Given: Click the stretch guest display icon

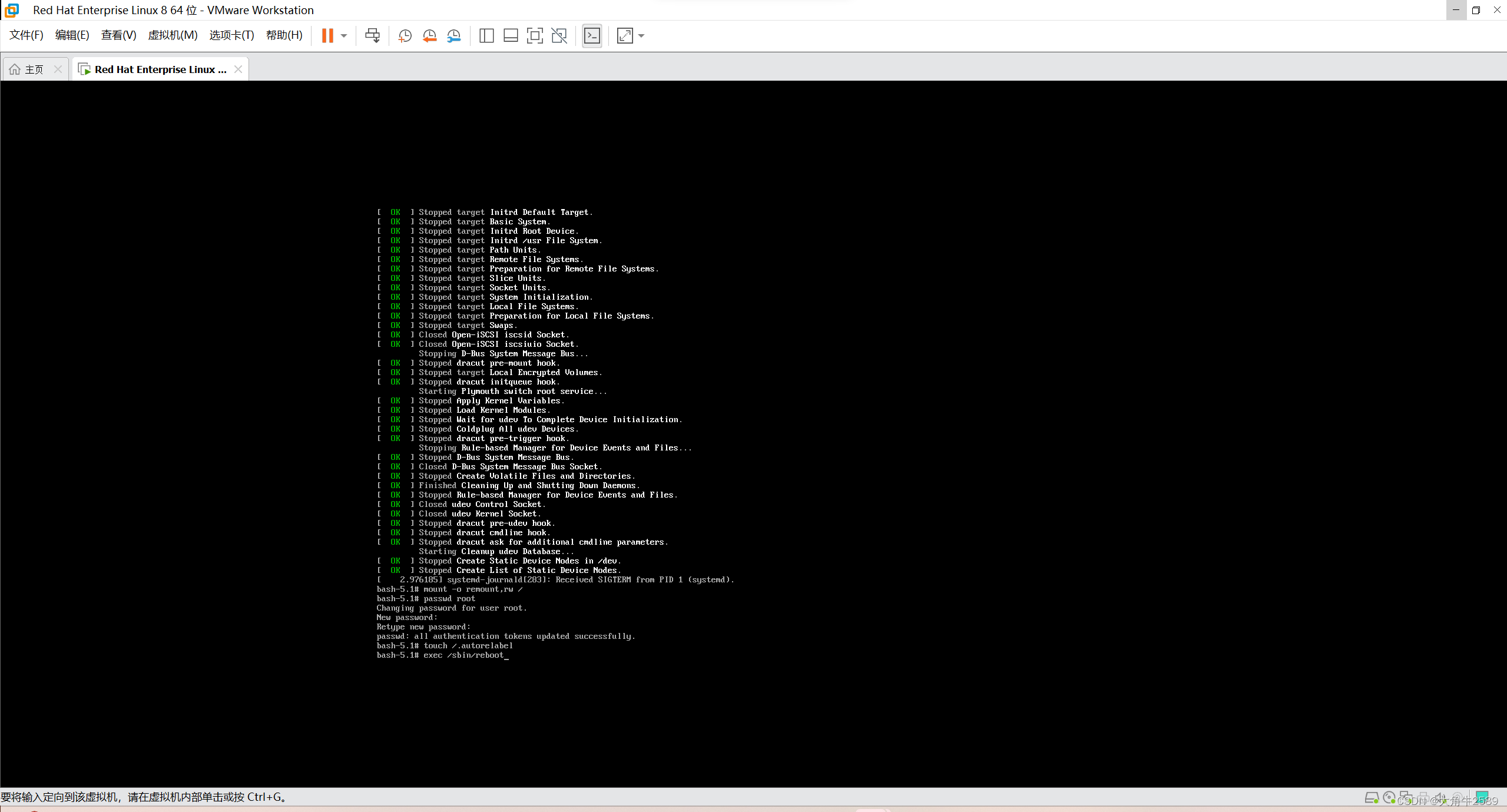Looking at the screenshot, I should pyautogui.click(x=625, y=36).
